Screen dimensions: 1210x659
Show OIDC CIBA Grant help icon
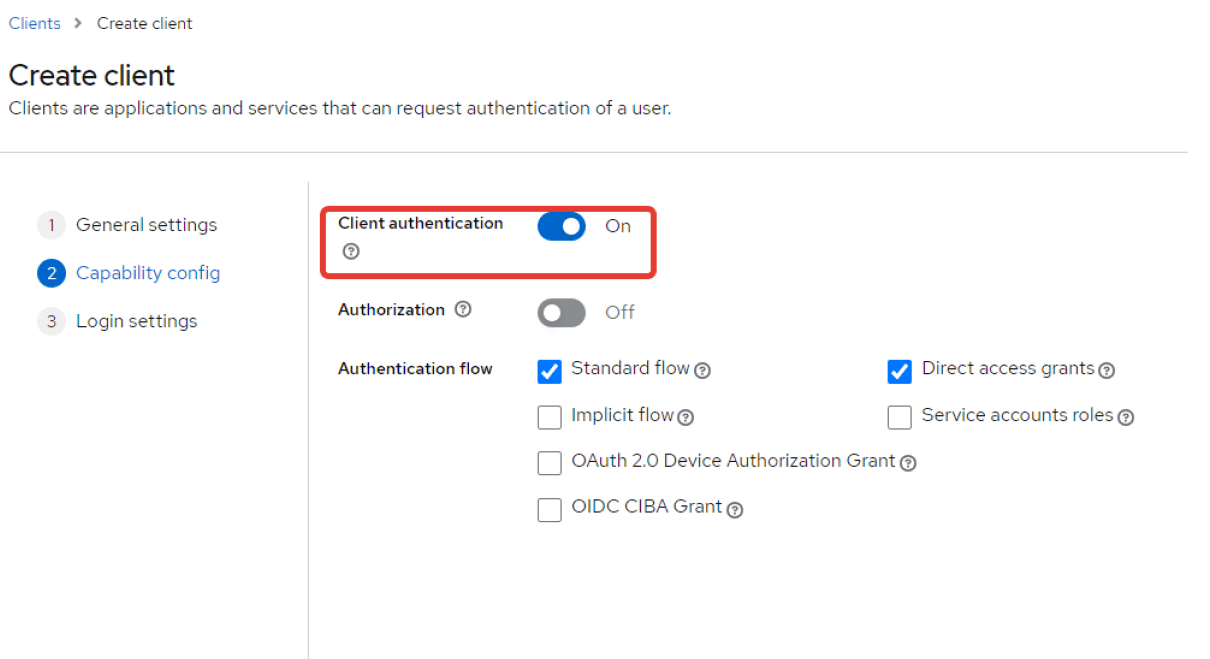point(735,509)
